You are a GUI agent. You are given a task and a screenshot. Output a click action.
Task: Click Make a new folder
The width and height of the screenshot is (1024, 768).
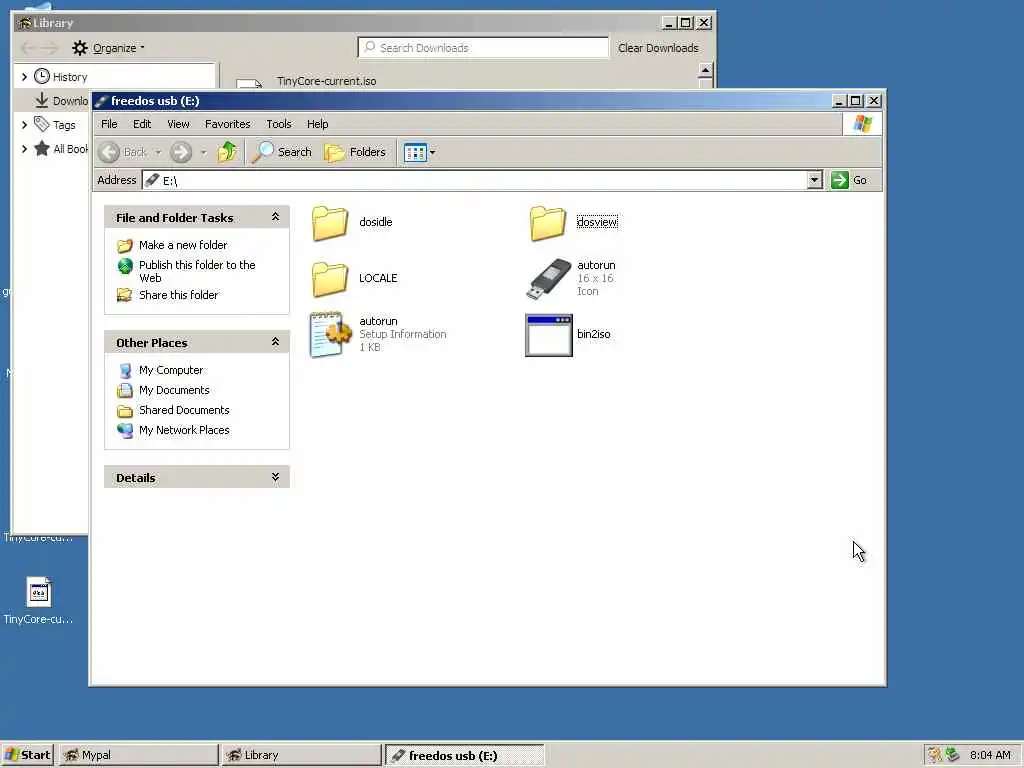pyautogui.click(x=183, y=245)
